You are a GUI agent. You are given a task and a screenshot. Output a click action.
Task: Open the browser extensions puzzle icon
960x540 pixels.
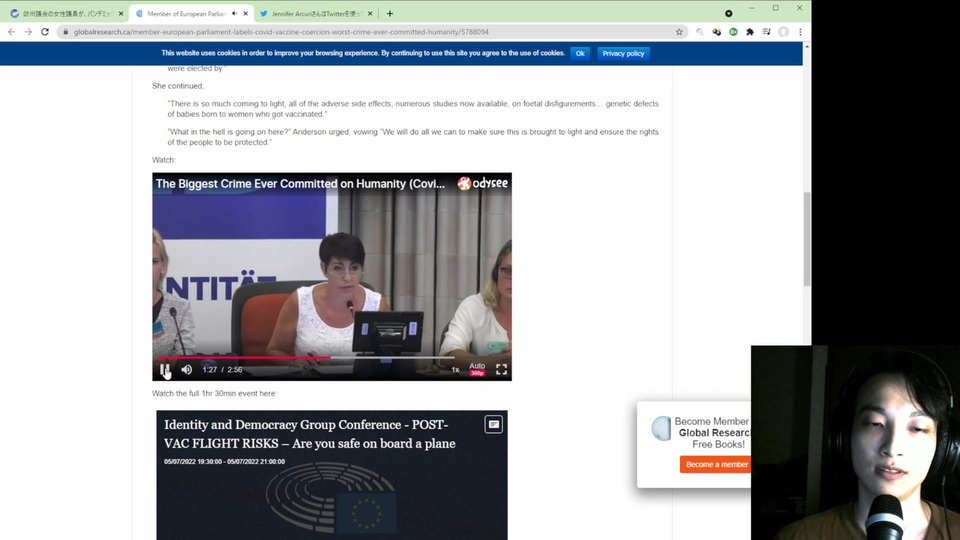click(x=749, y=32)
